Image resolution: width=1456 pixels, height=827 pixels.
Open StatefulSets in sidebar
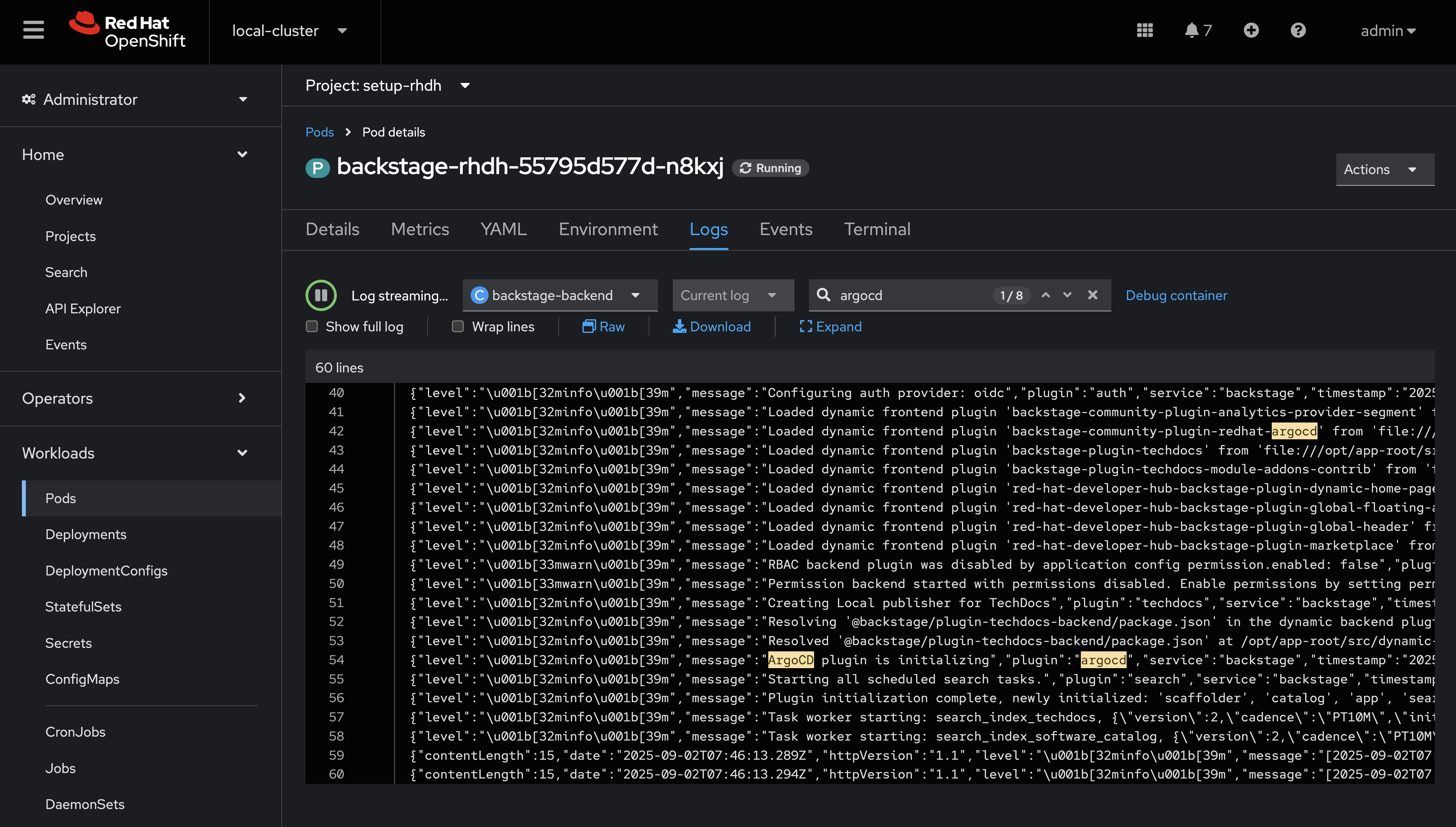click(83, 607)
